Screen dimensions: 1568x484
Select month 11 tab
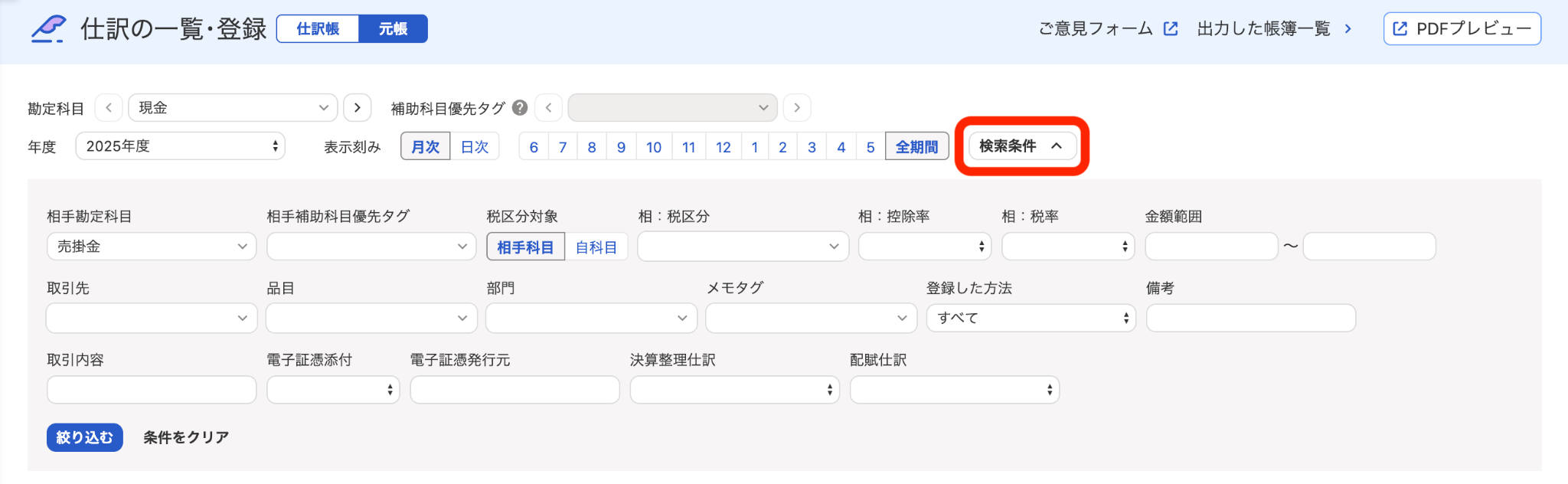689,146
